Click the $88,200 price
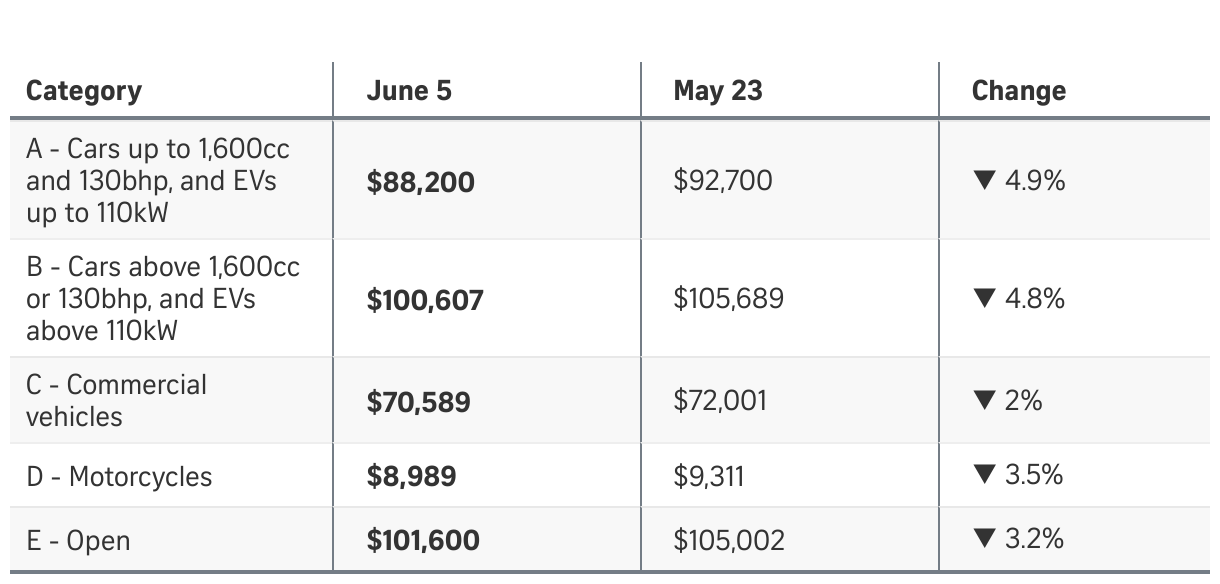The width and height of the screenshot is (1220, 584). pyautogui.click(x=420, y=182)
